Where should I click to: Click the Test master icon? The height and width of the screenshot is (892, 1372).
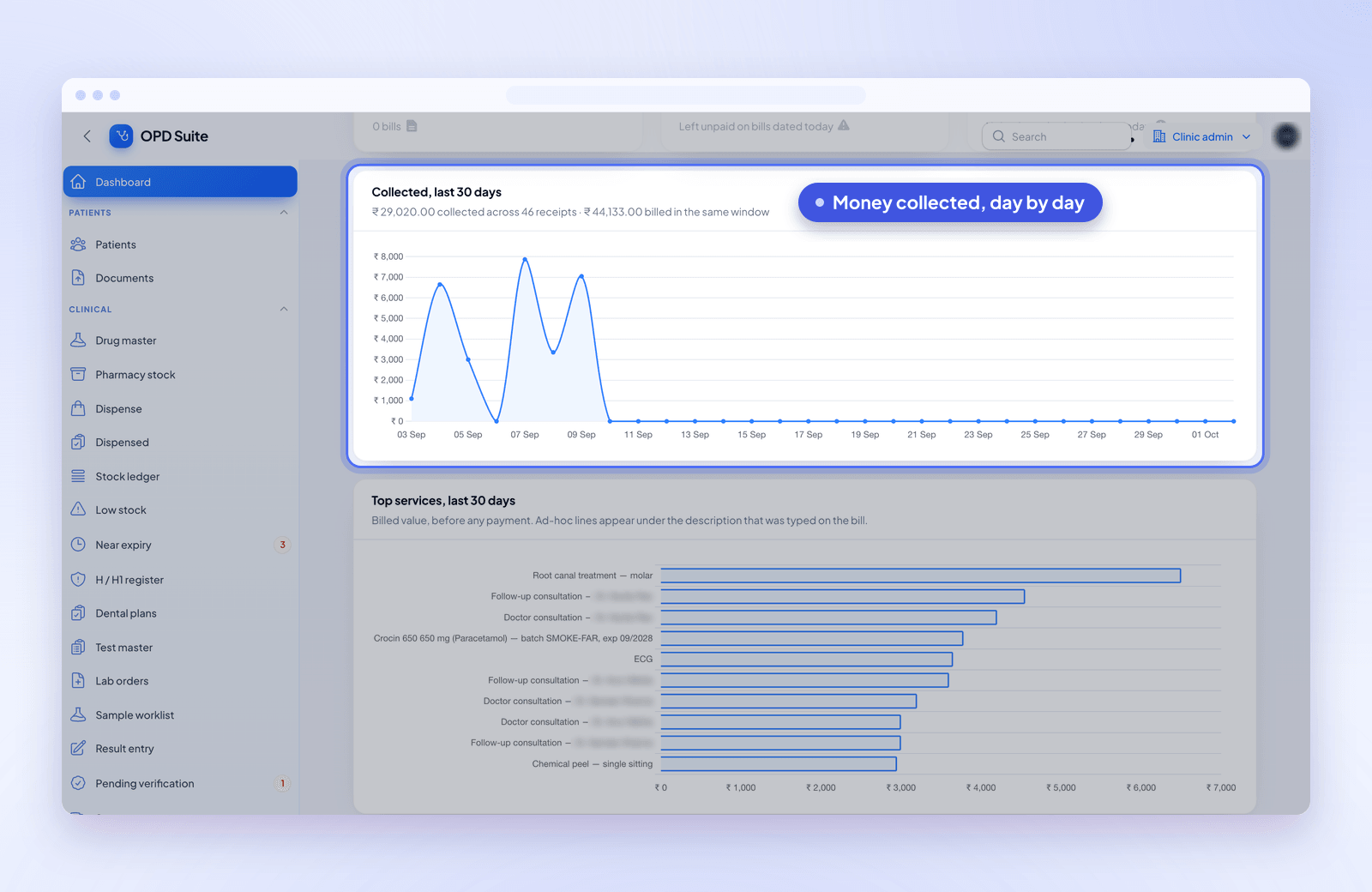78,648
